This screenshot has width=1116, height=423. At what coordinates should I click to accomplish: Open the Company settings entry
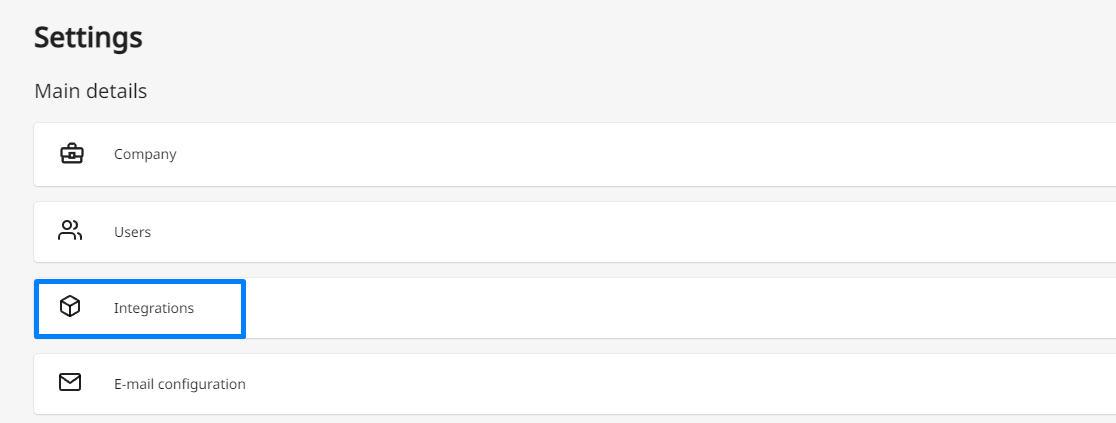tap(575, 155)
